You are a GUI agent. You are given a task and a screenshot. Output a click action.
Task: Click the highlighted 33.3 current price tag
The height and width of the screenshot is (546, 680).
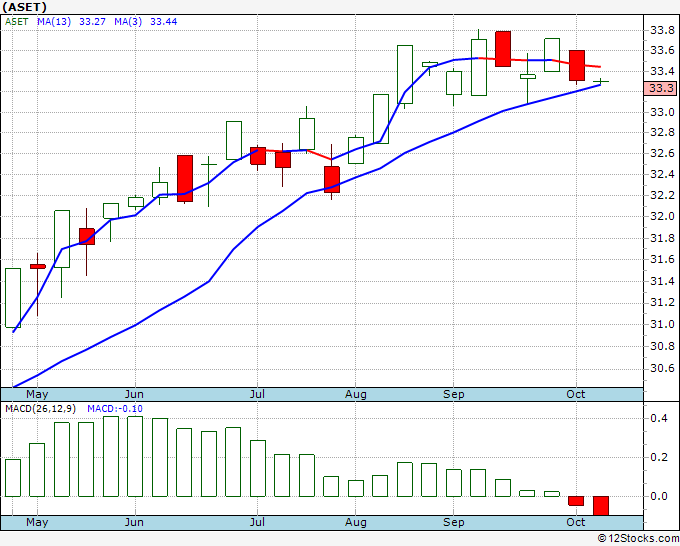click(661, 88)
